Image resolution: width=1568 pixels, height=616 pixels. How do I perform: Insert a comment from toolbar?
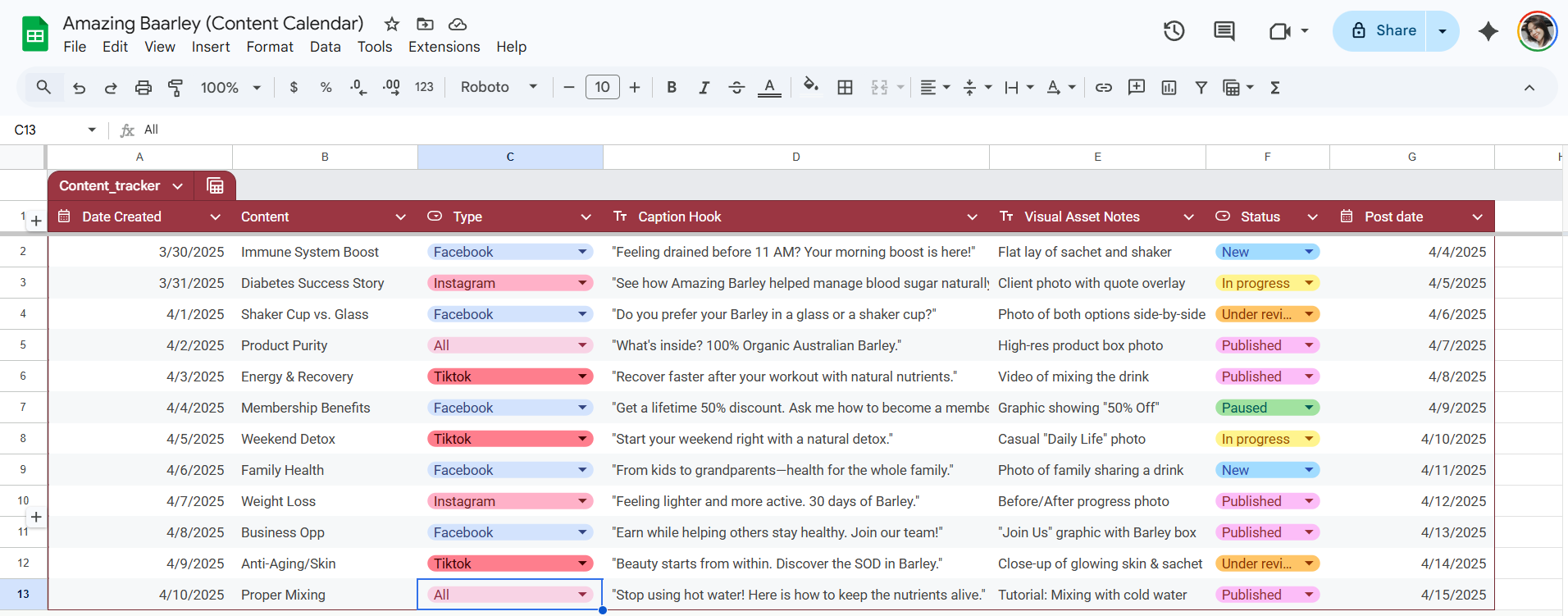click(1137, 87)
